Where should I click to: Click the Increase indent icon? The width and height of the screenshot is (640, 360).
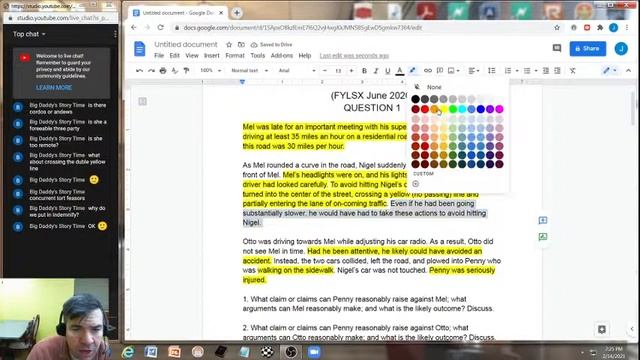[x=558, y=71]
